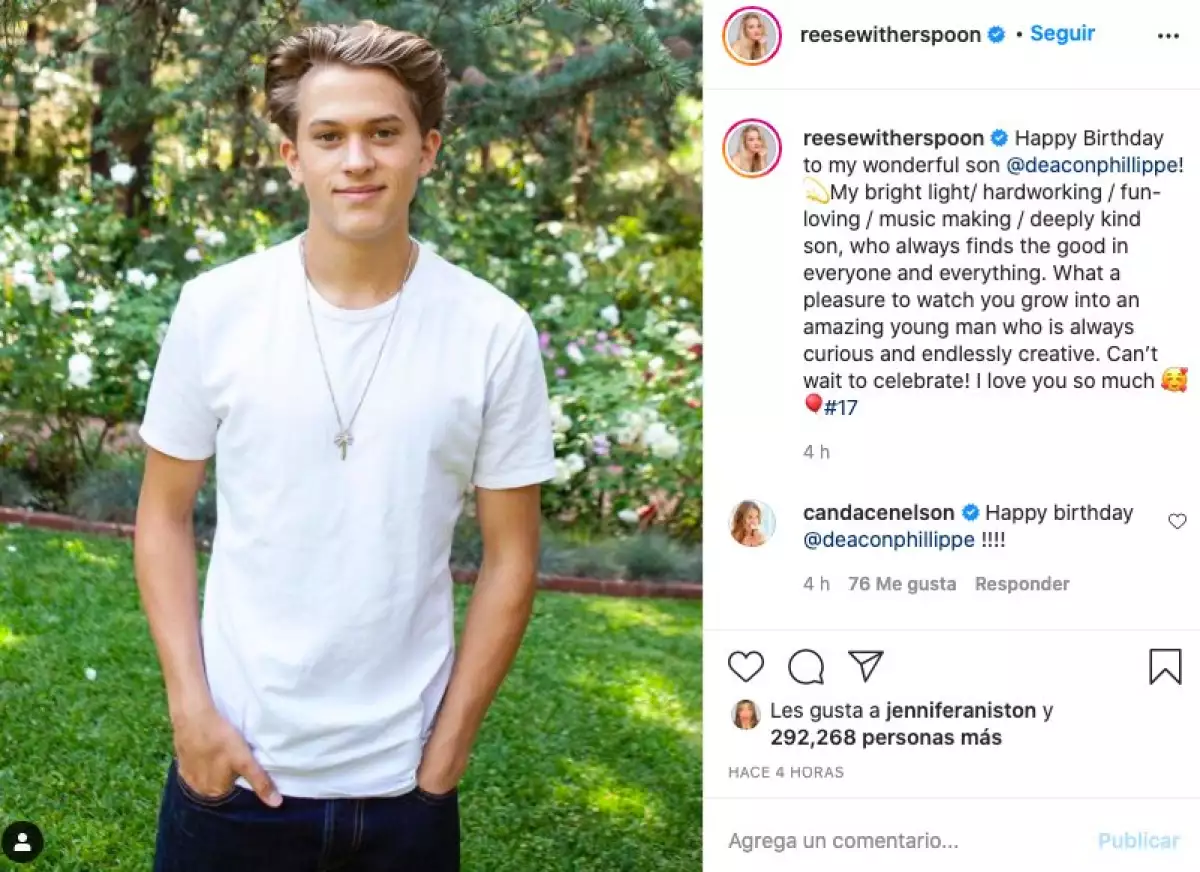Screen dimensions: 1200x872
Task: Open comments via speech bubble icon
Action: pos(806,666)
